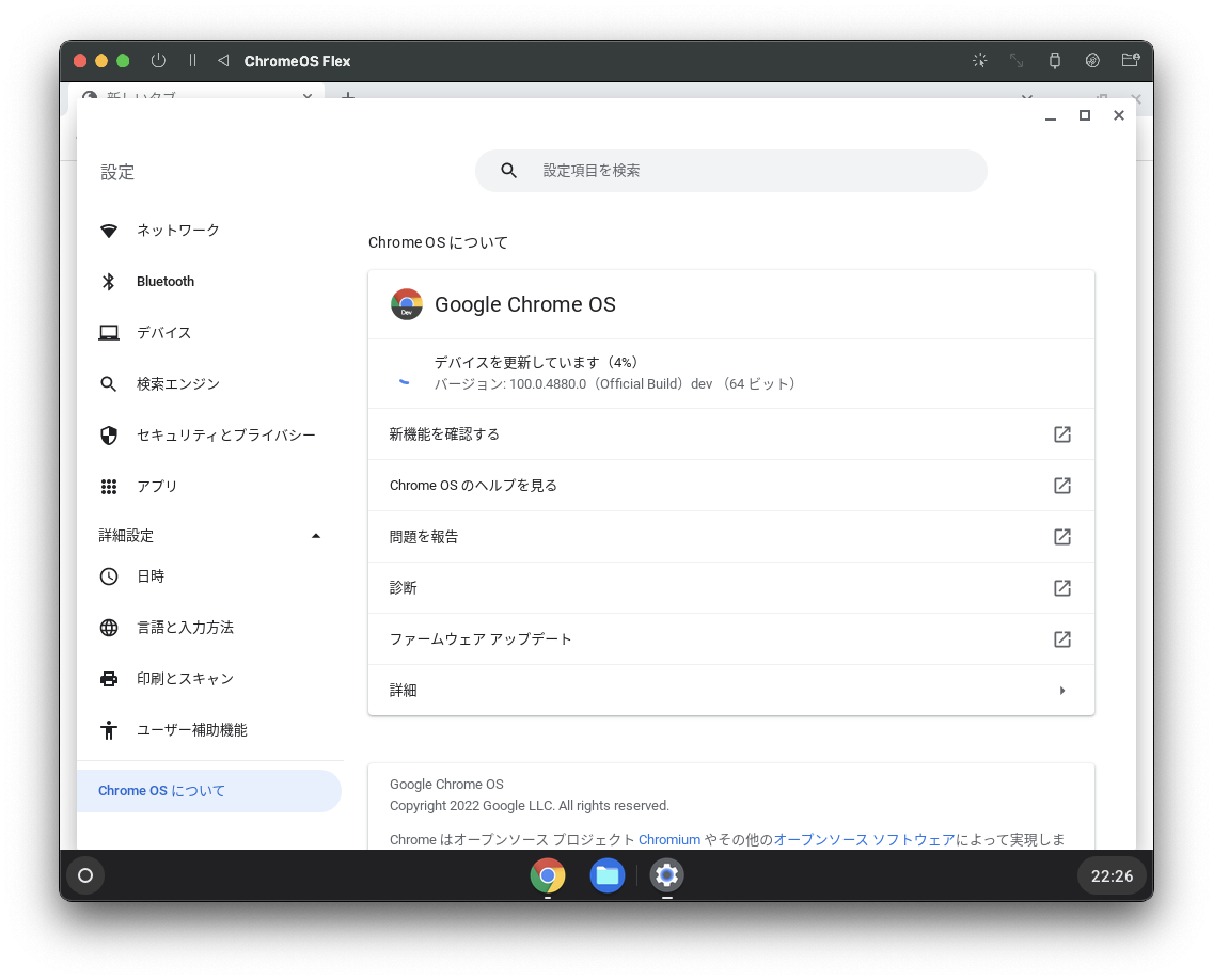
Task: Click the laptop icon beside デバイス
Action: 108,333
